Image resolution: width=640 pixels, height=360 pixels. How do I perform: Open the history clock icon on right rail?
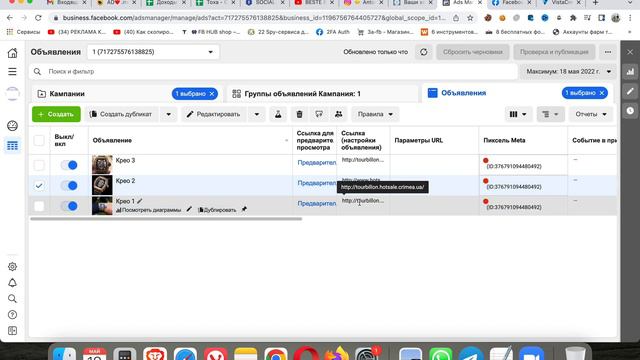coord(630,111)
